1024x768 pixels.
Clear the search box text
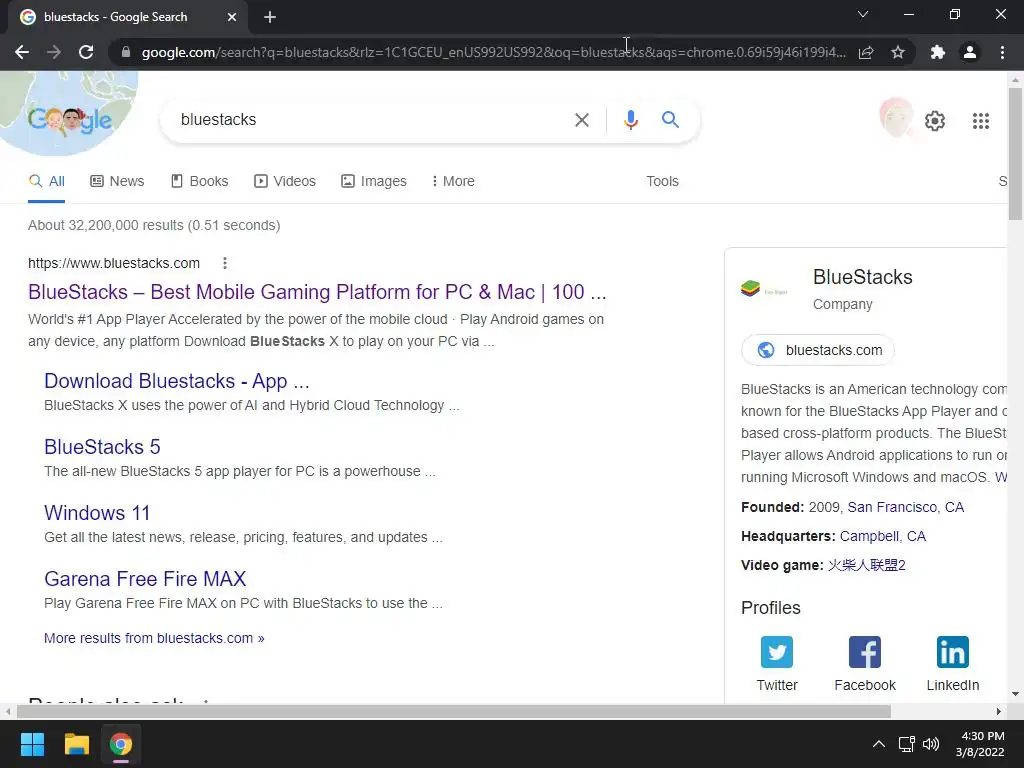pyautogui.click(x=581, y=120)
